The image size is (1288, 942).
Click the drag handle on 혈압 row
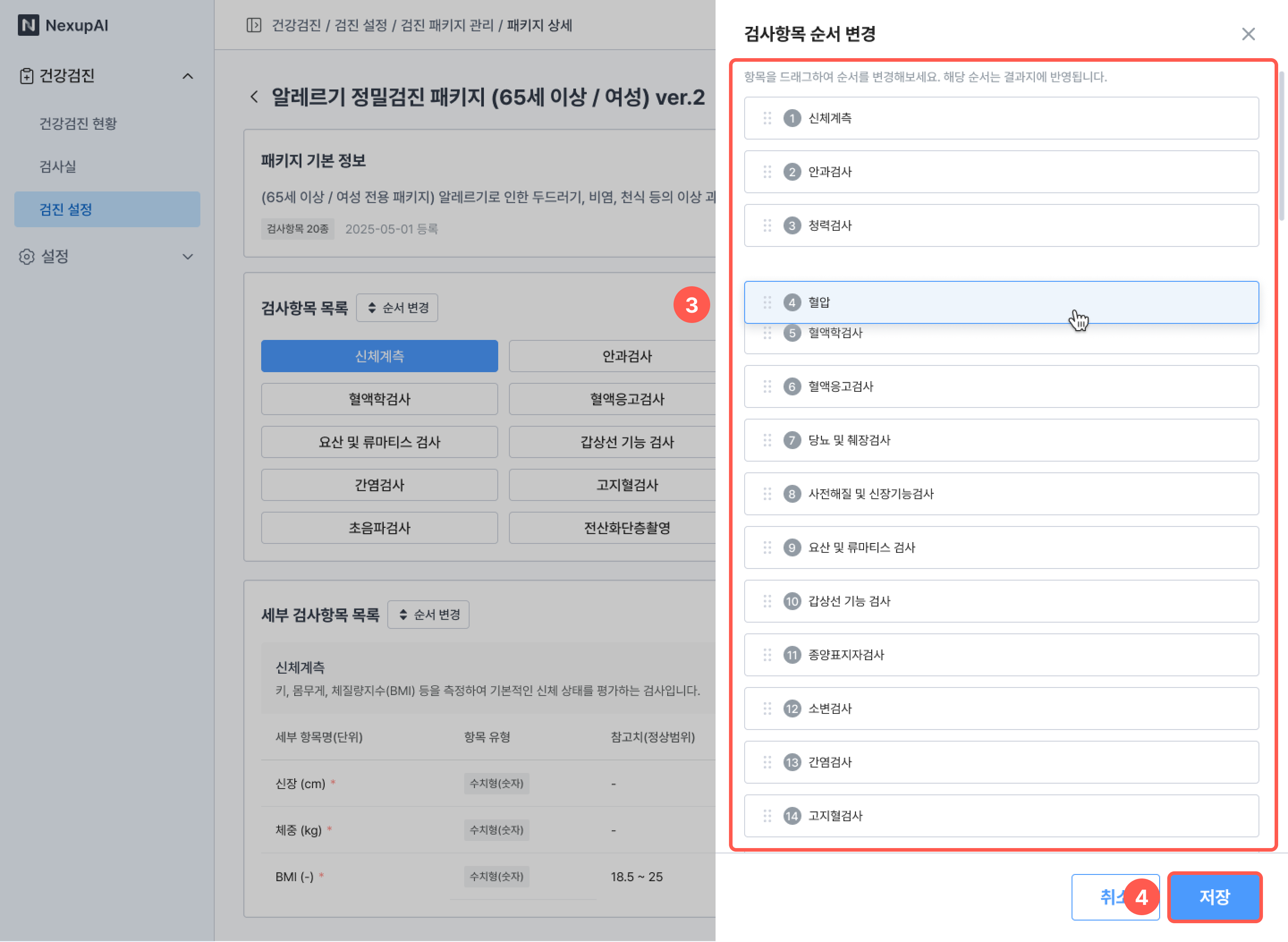pyautogui.click(x=767, y=302)
